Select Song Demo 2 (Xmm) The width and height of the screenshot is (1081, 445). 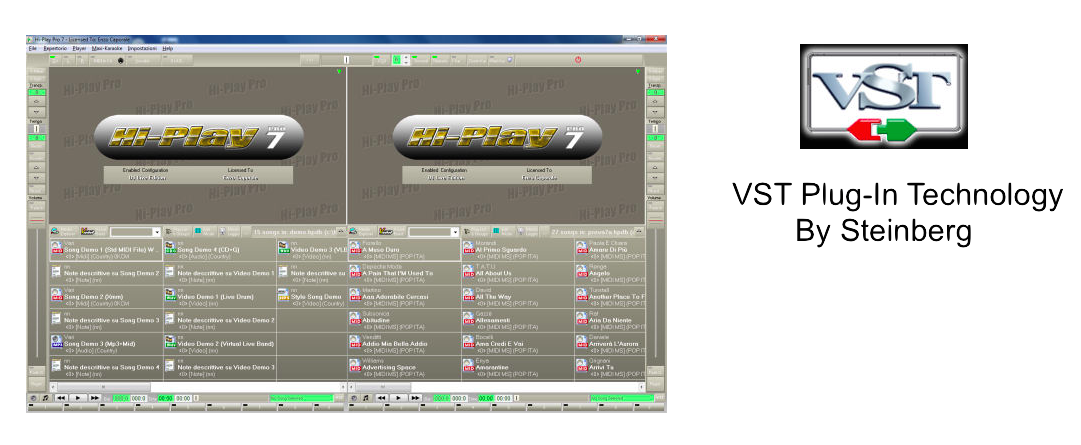(x=106, y=297)
